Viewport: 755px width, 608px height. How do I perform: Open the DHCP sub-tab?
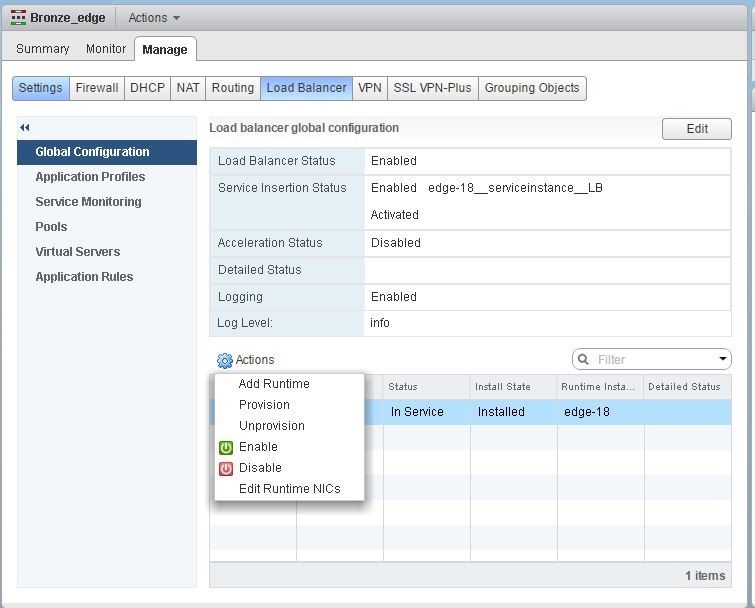(x=147, y=88)
